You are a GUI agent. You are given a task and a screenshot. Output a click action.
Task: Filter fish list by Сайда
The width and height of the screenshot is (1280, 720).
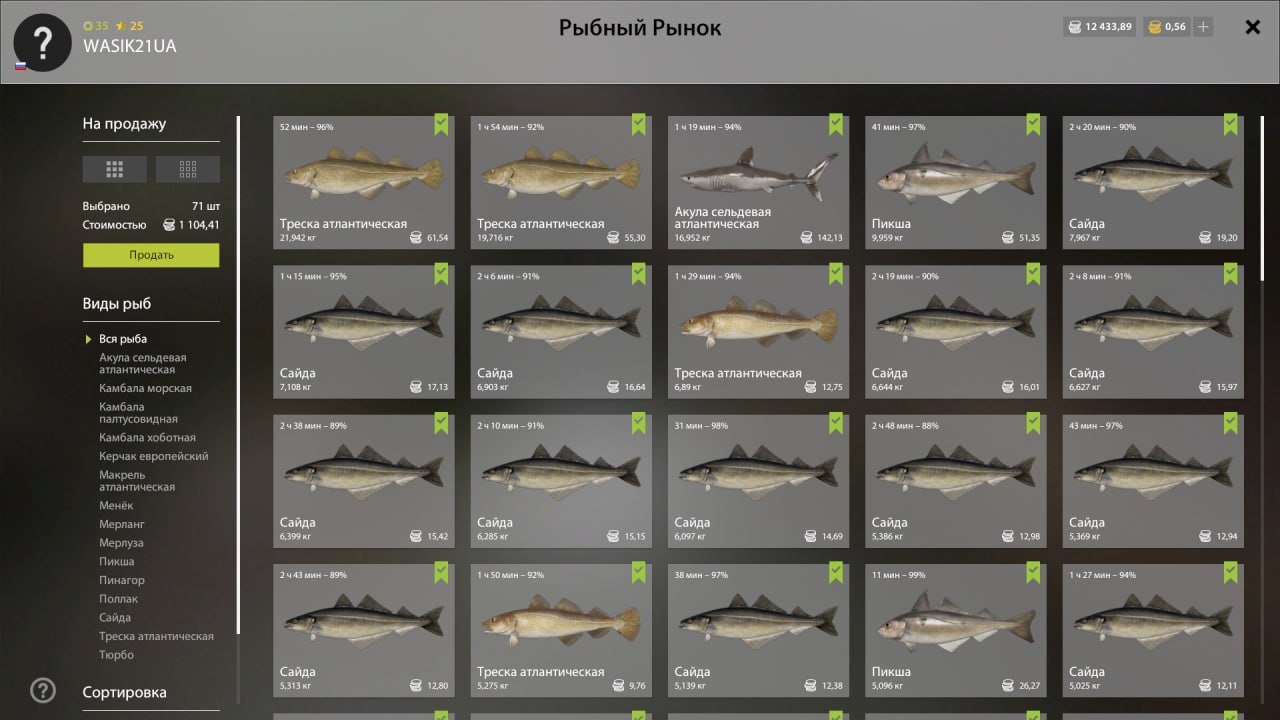point(115,618)
